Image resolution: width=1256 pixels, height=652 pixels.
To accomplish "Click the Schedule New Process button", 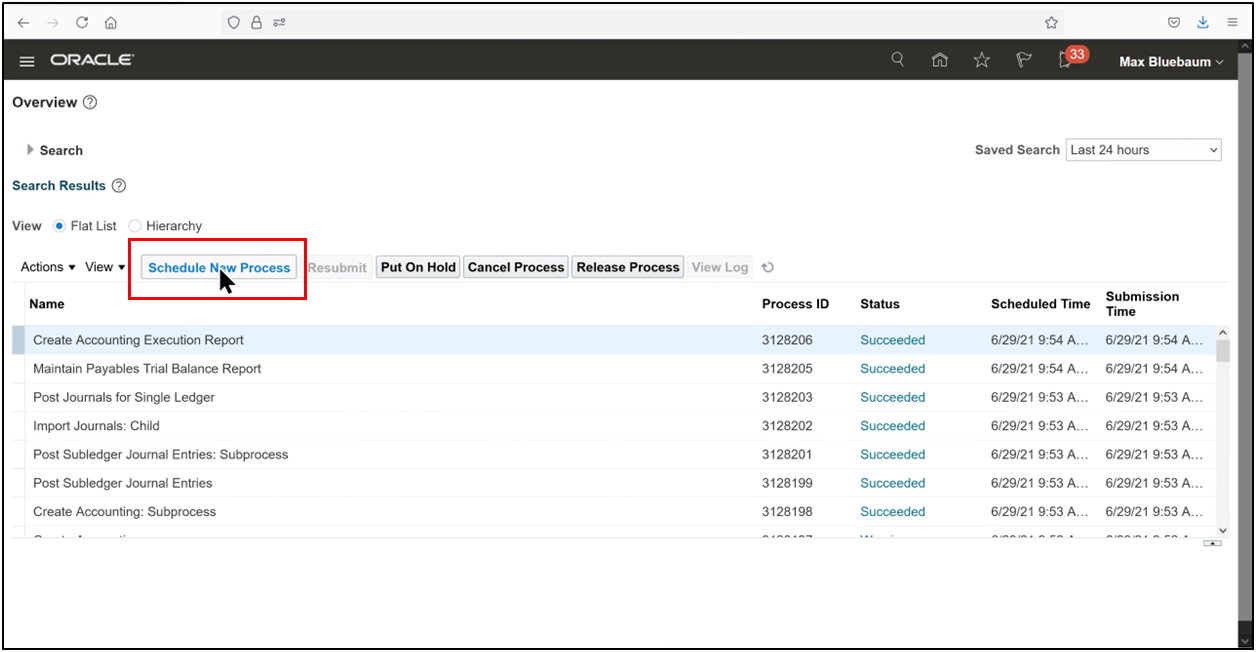I will coord(218,267).
